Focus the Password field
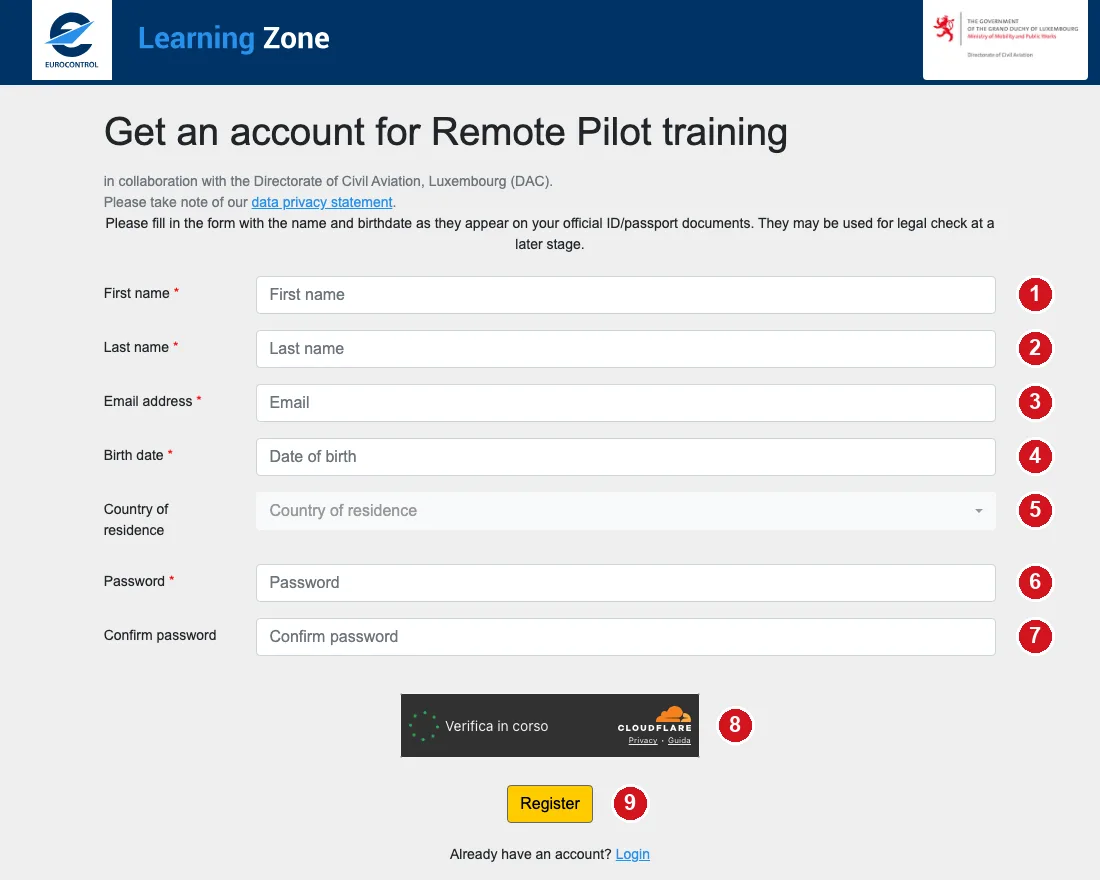1100x880 pixels. [x=626, y=583]
